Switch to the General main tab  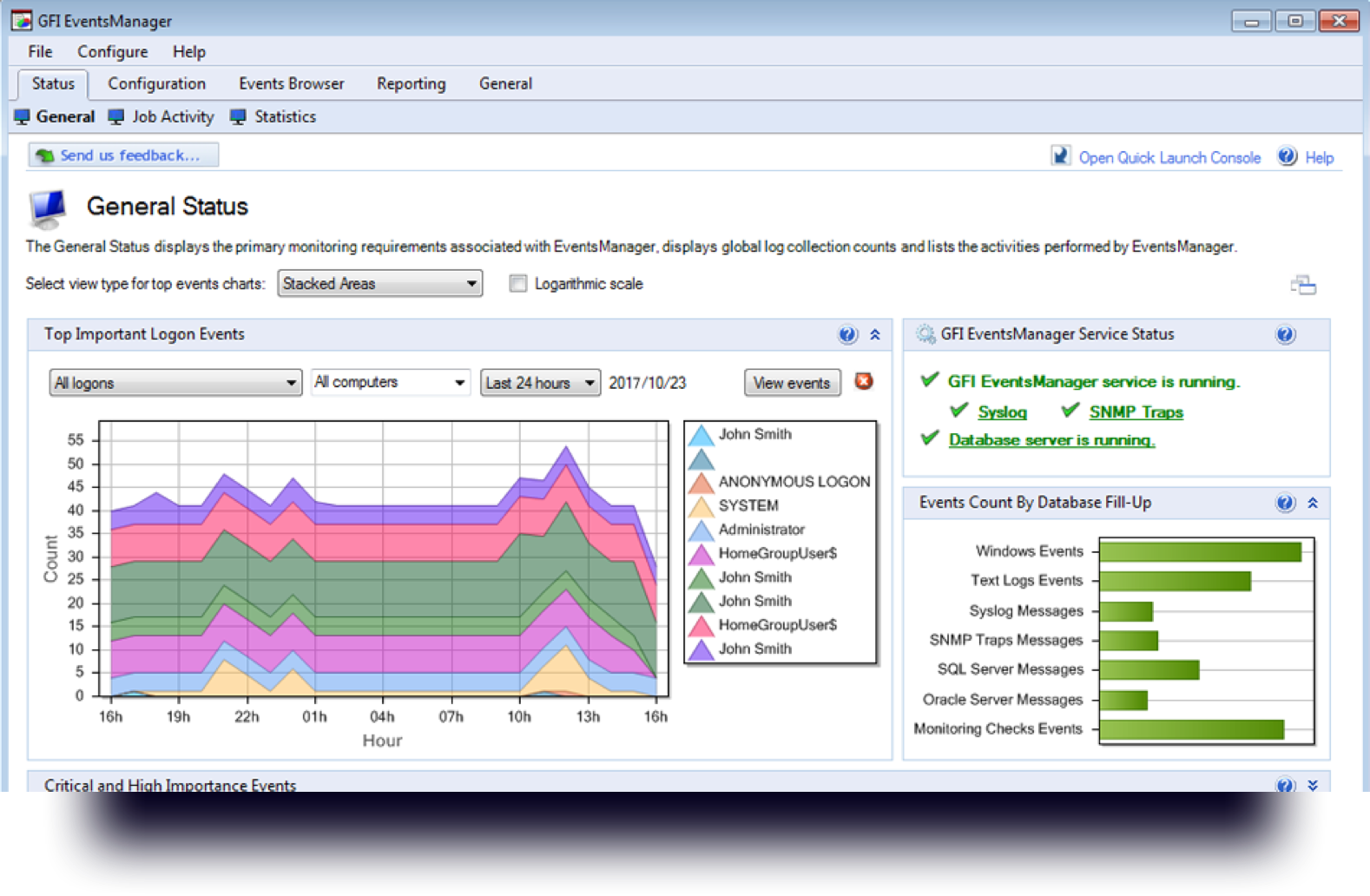505,84
